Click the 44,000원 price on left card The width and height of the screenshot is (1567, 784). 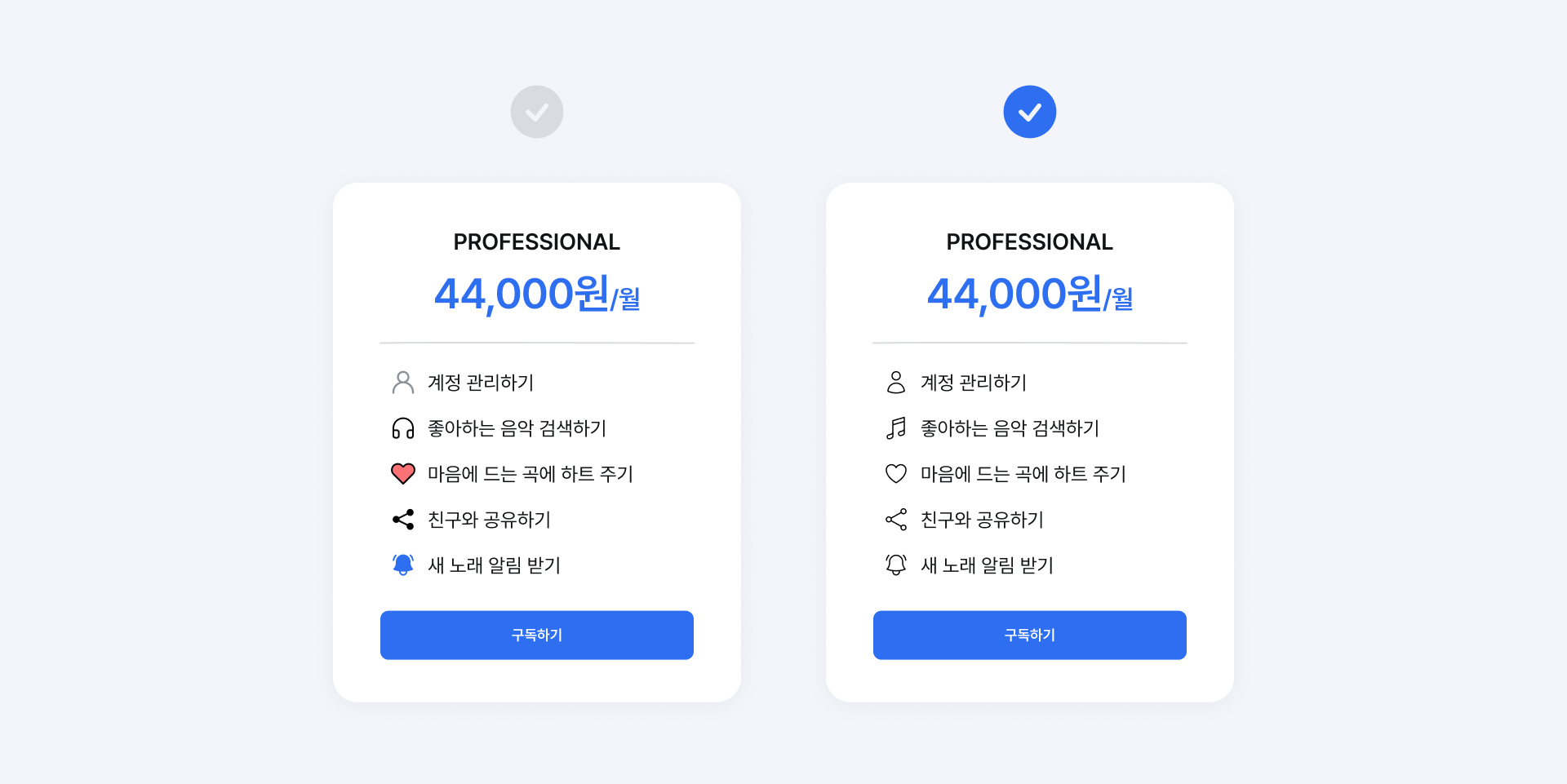pyautogui.click(x=536, y=295)
